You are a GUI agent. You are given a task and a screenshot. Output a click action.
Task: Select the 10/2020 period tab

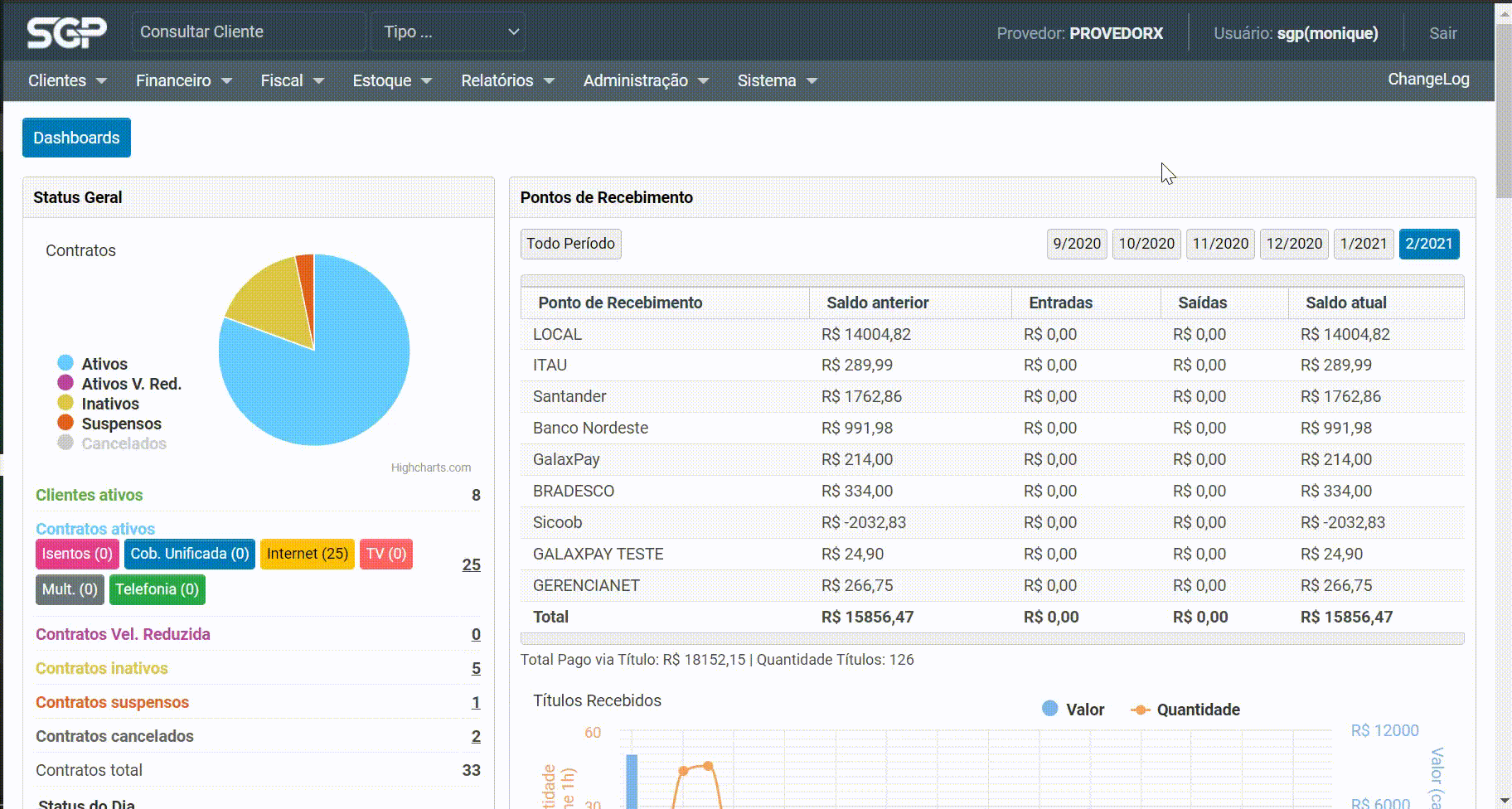click(1146, 244)
